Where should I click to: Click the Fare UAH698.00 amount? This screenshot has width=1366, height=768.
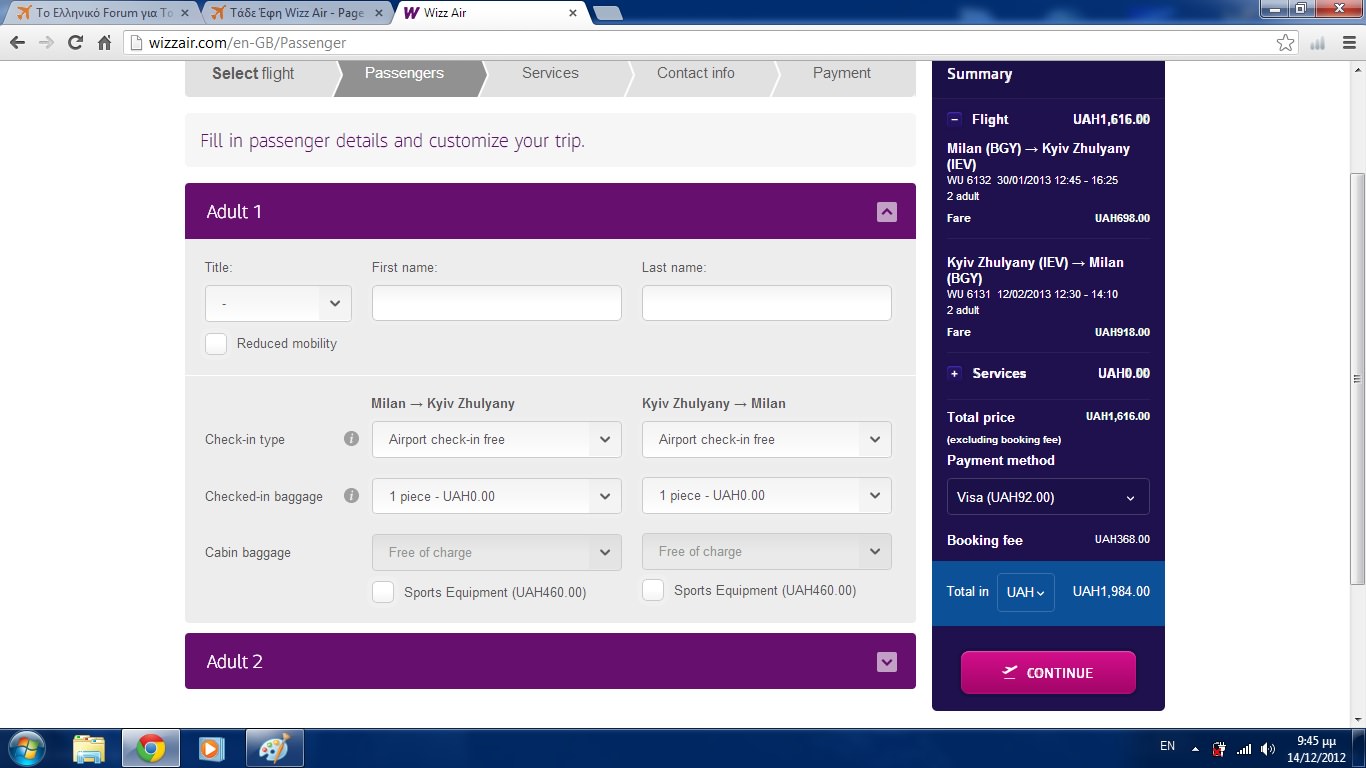[1122, 218]
